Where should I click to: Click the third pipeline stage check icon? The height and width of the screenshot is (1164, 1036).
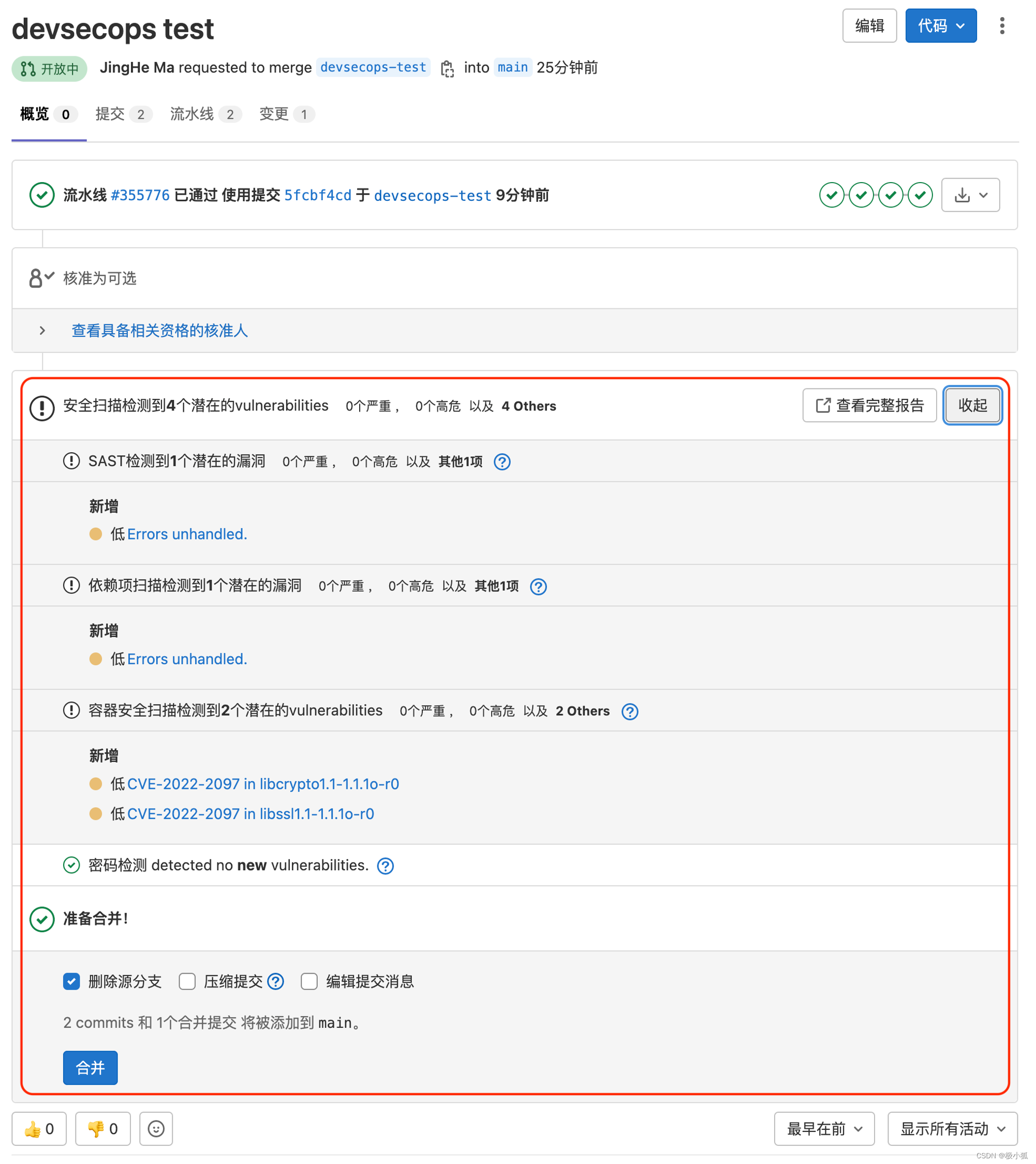(891, 195)
